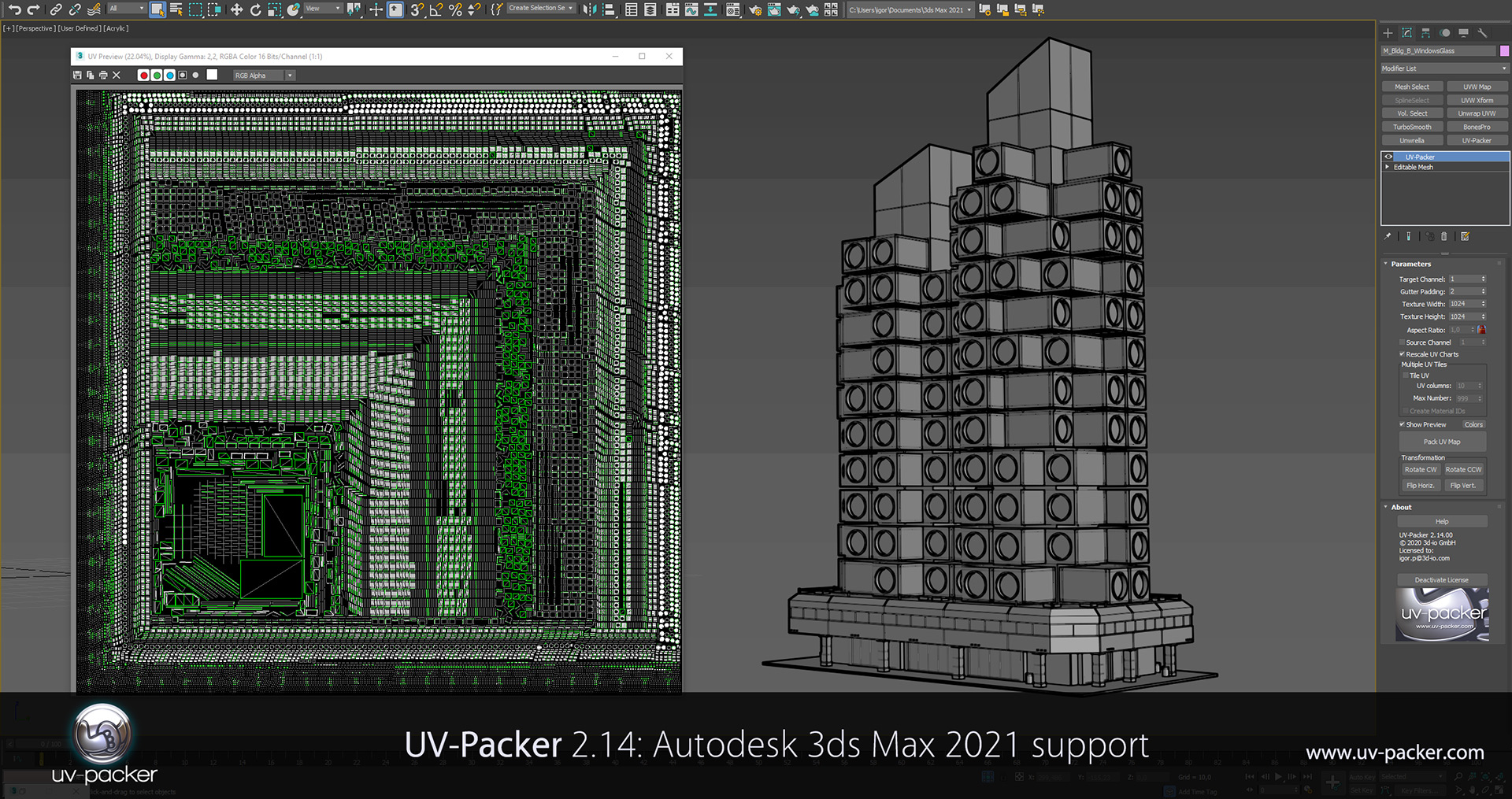Activate the Select and Rotate tool
The width and height of the screenshot is (1512, 799).
255,9
